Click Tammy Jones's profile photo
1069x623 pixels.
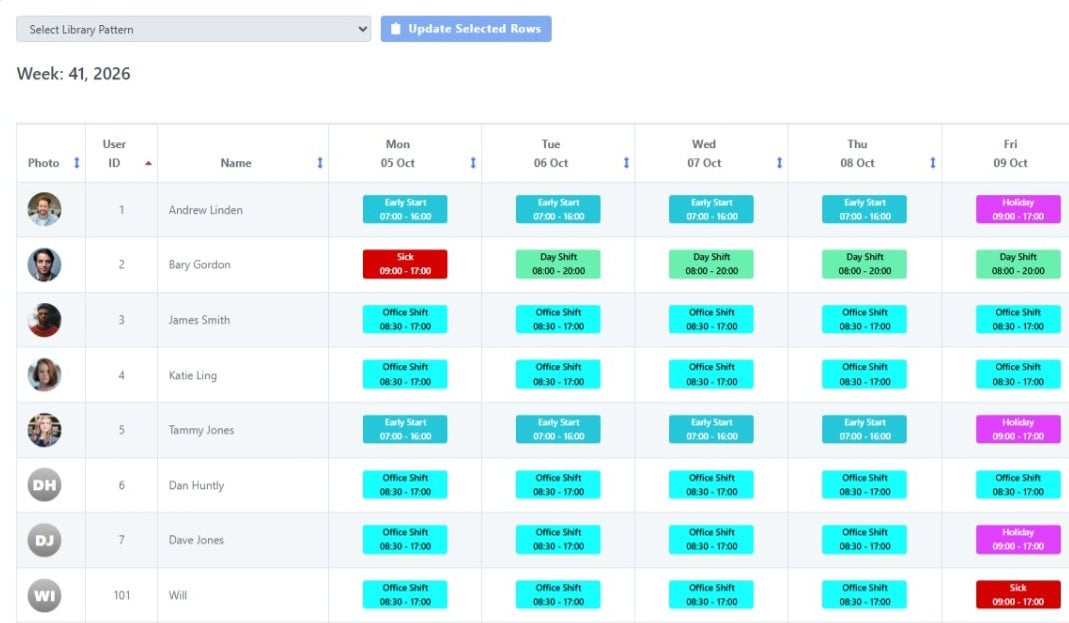coord(44,430)
